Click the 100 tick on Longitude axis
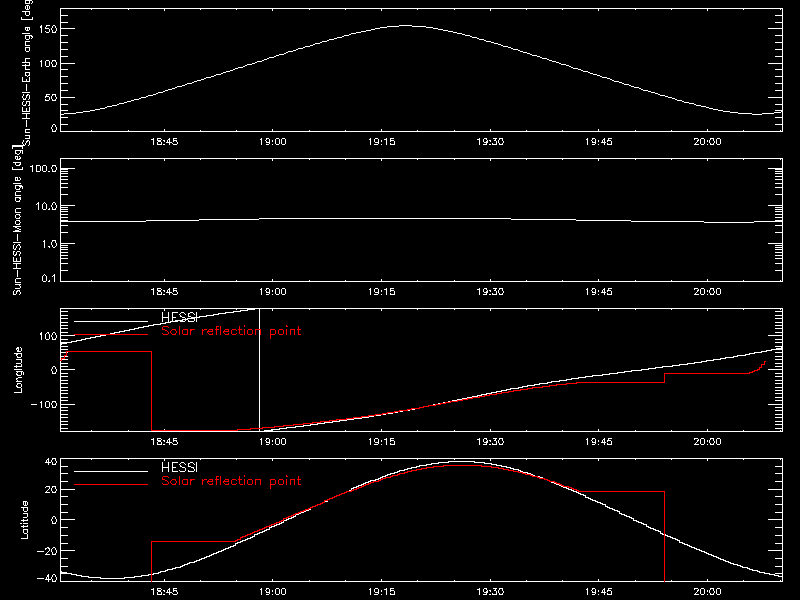The height and width of the screenshot is (600, 800). coord(50,336)
